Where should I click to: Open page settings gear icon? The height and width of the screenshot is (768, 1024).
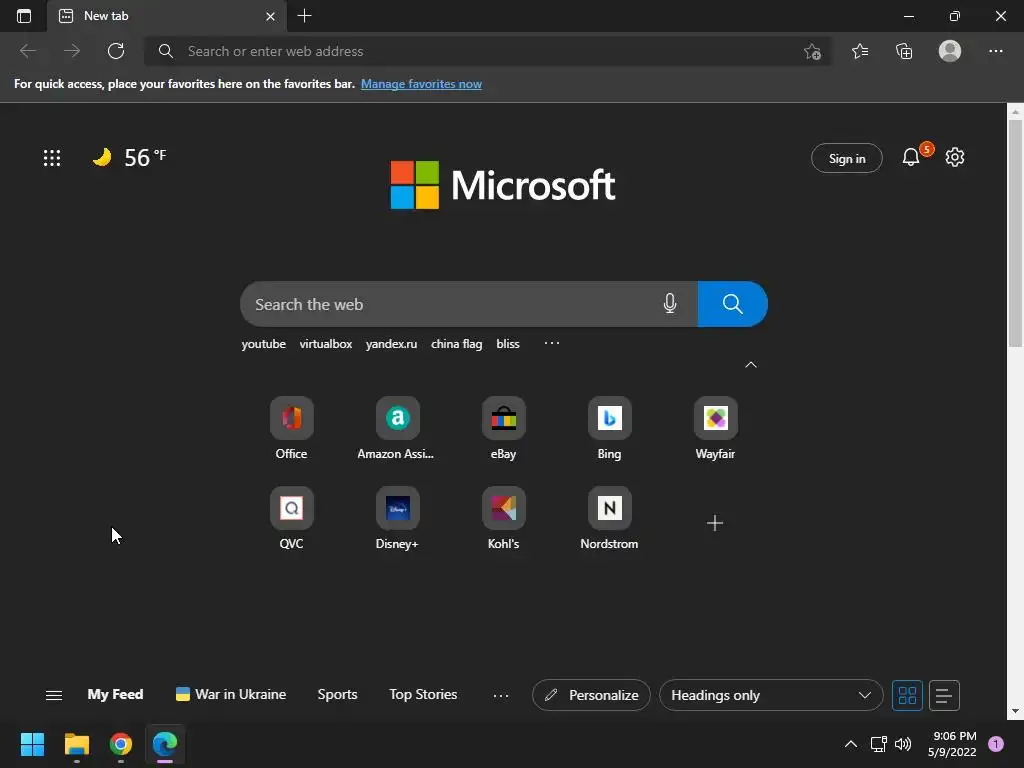pyautogui.click(x=955, y=157)
